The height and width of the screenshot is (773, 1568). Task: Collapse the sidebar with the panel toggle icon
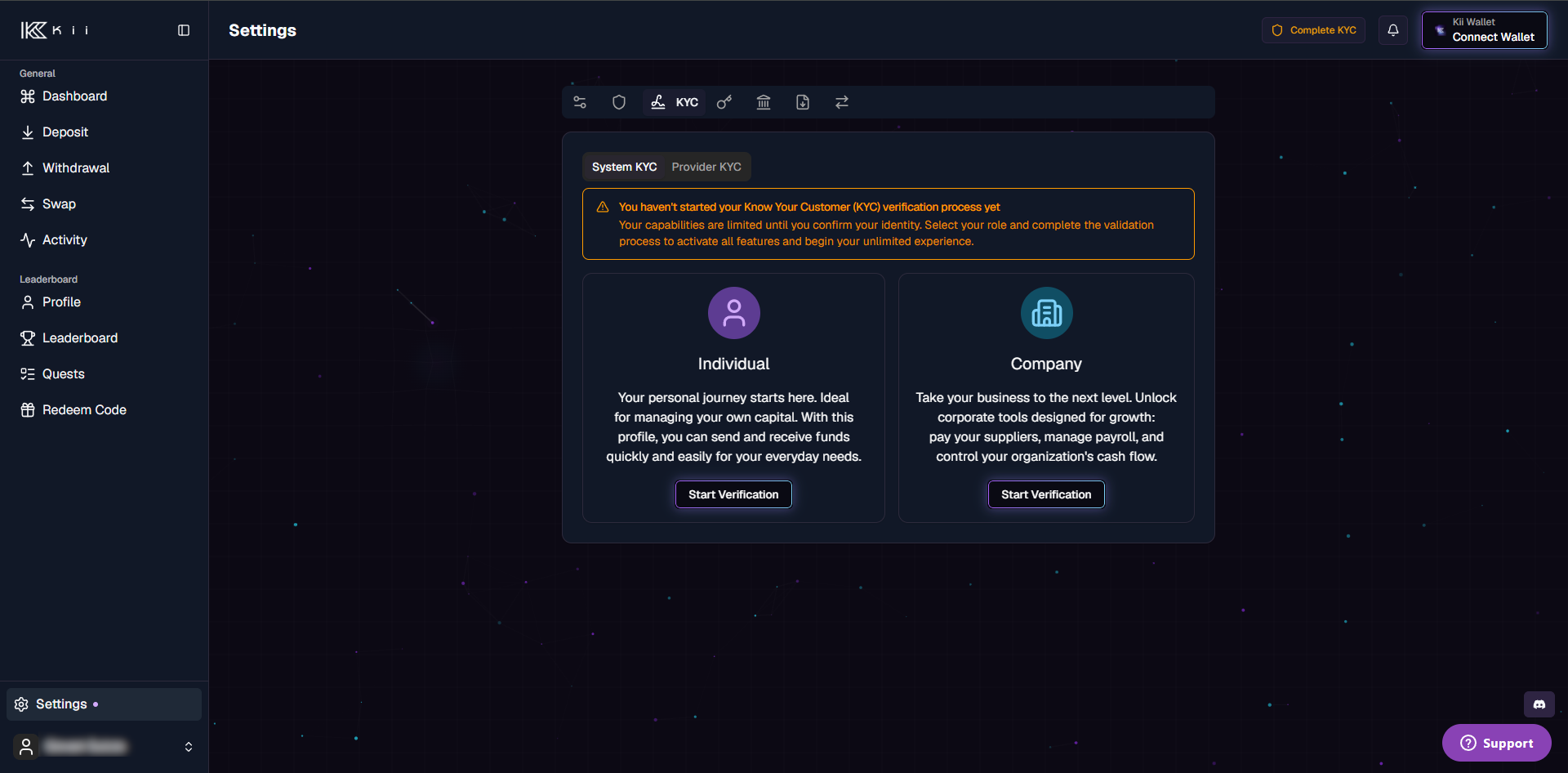[184, 30]
